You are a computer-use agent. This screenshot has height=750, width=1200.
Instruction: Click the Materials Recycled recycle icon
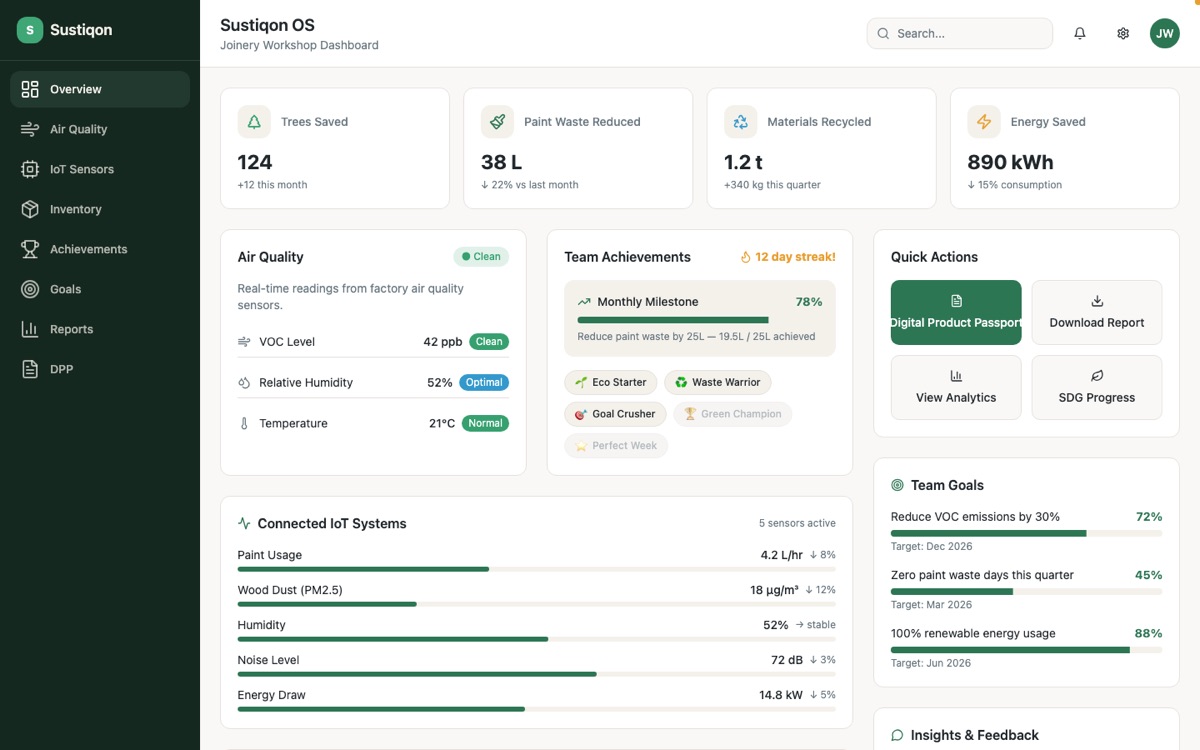pos(741,122)
